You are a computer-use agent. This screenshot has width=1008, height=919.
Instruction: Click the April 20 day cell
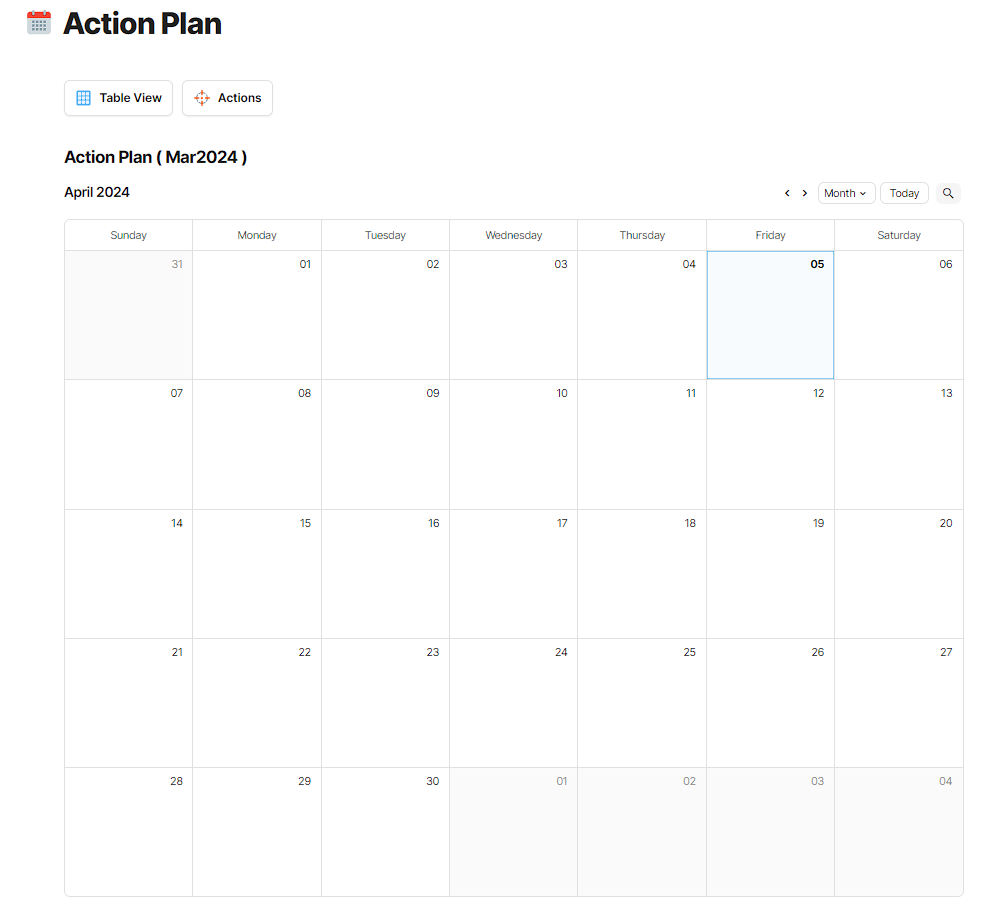click(898, 574)
